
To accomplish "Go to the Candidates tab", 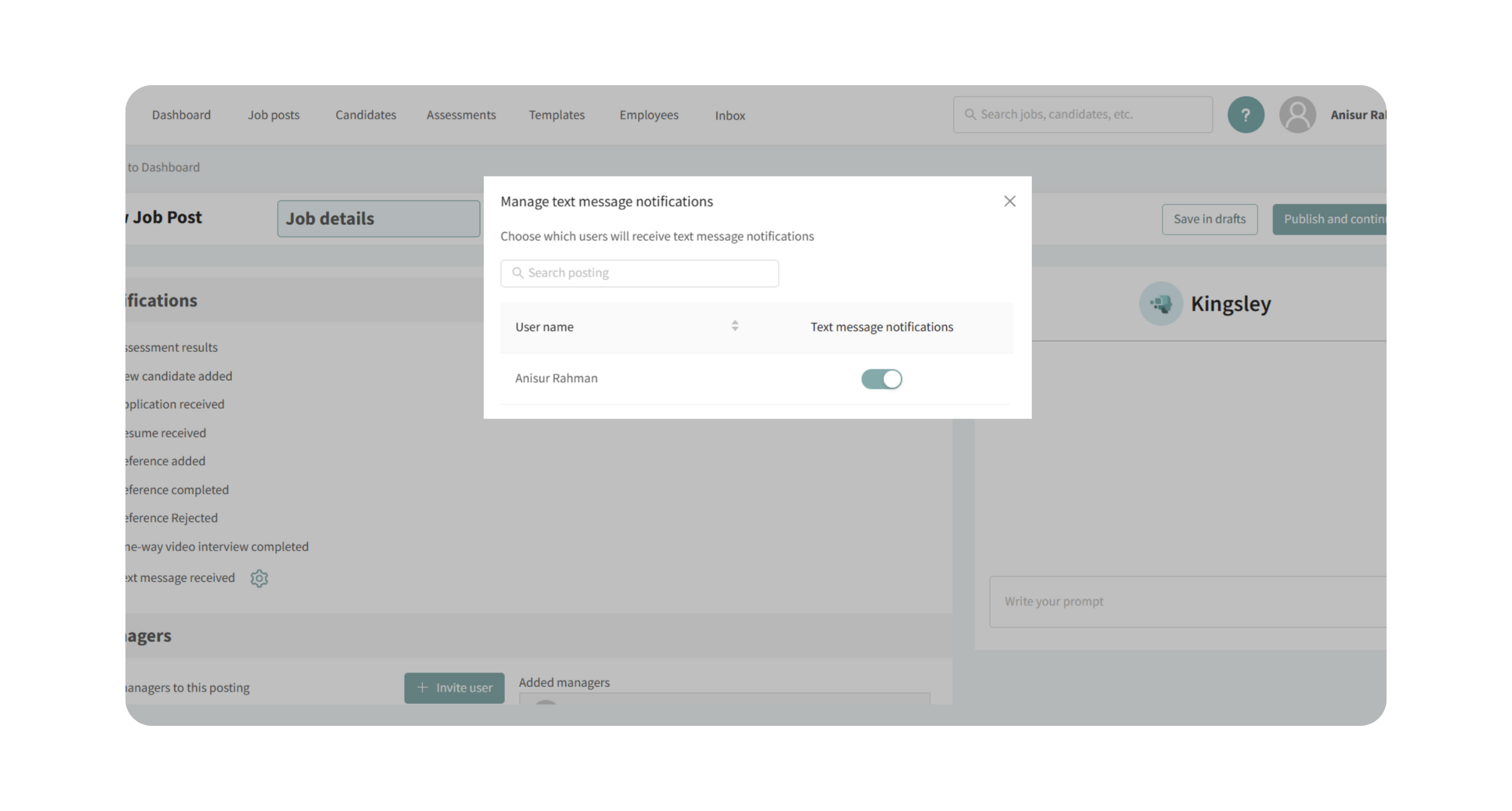I will (x=366, y=115).
